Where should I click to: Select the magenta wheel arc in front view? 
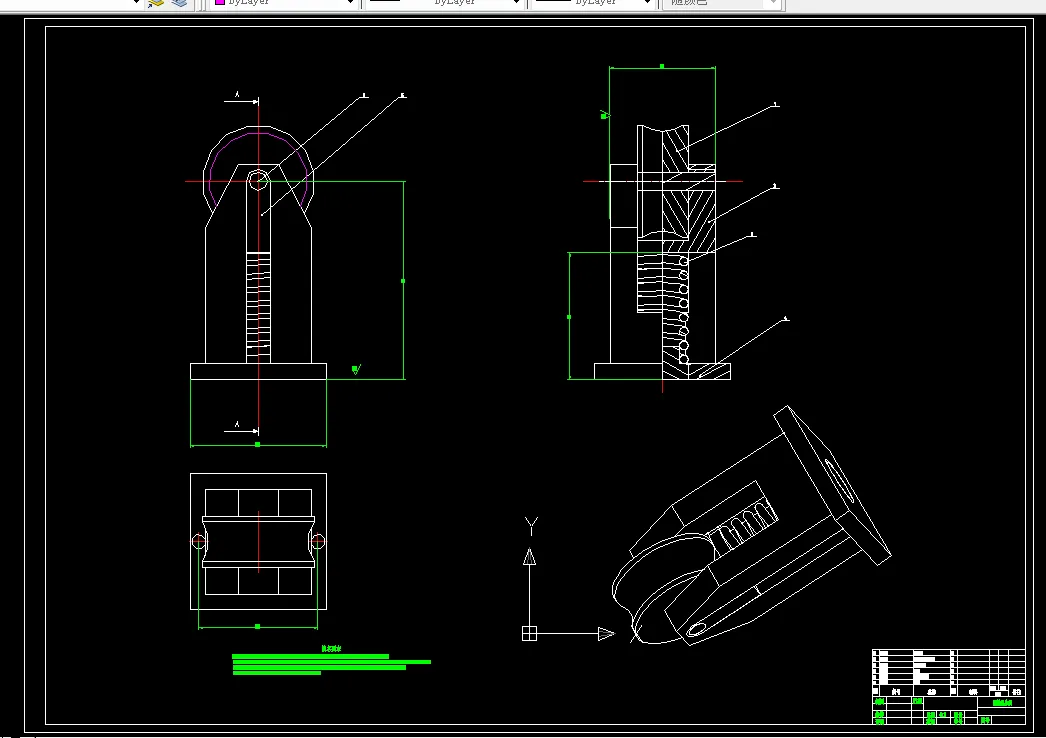[257, 133]
